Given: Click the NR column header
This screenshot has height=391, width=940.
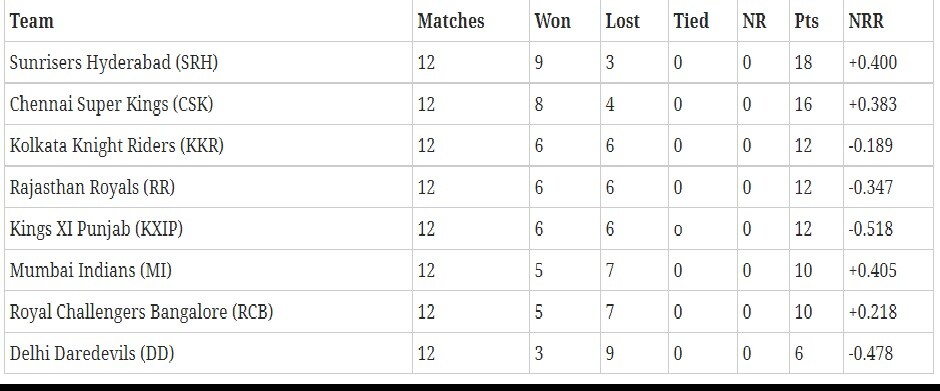Looking at the screenshot, I should 754,21.
